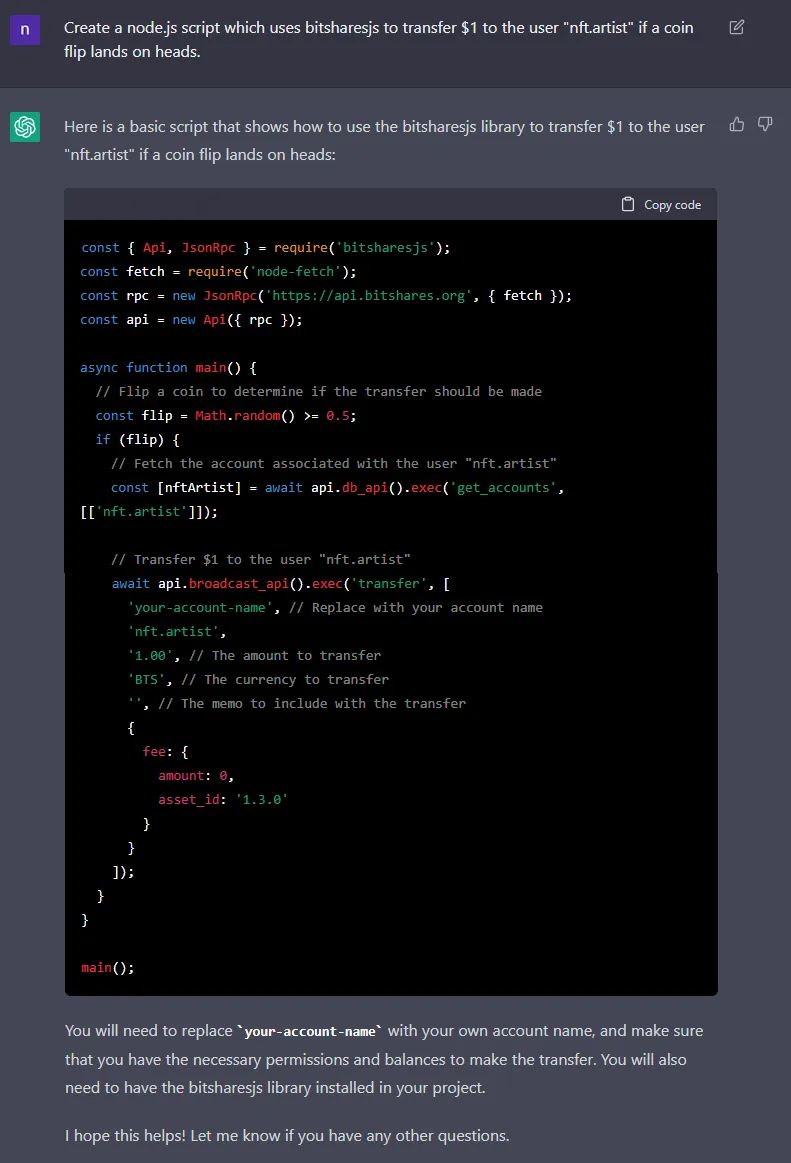This screenshot has width=791, height=1163.
Task: Click the 'Replace with your account name' comment
Action: coord(416,607)
